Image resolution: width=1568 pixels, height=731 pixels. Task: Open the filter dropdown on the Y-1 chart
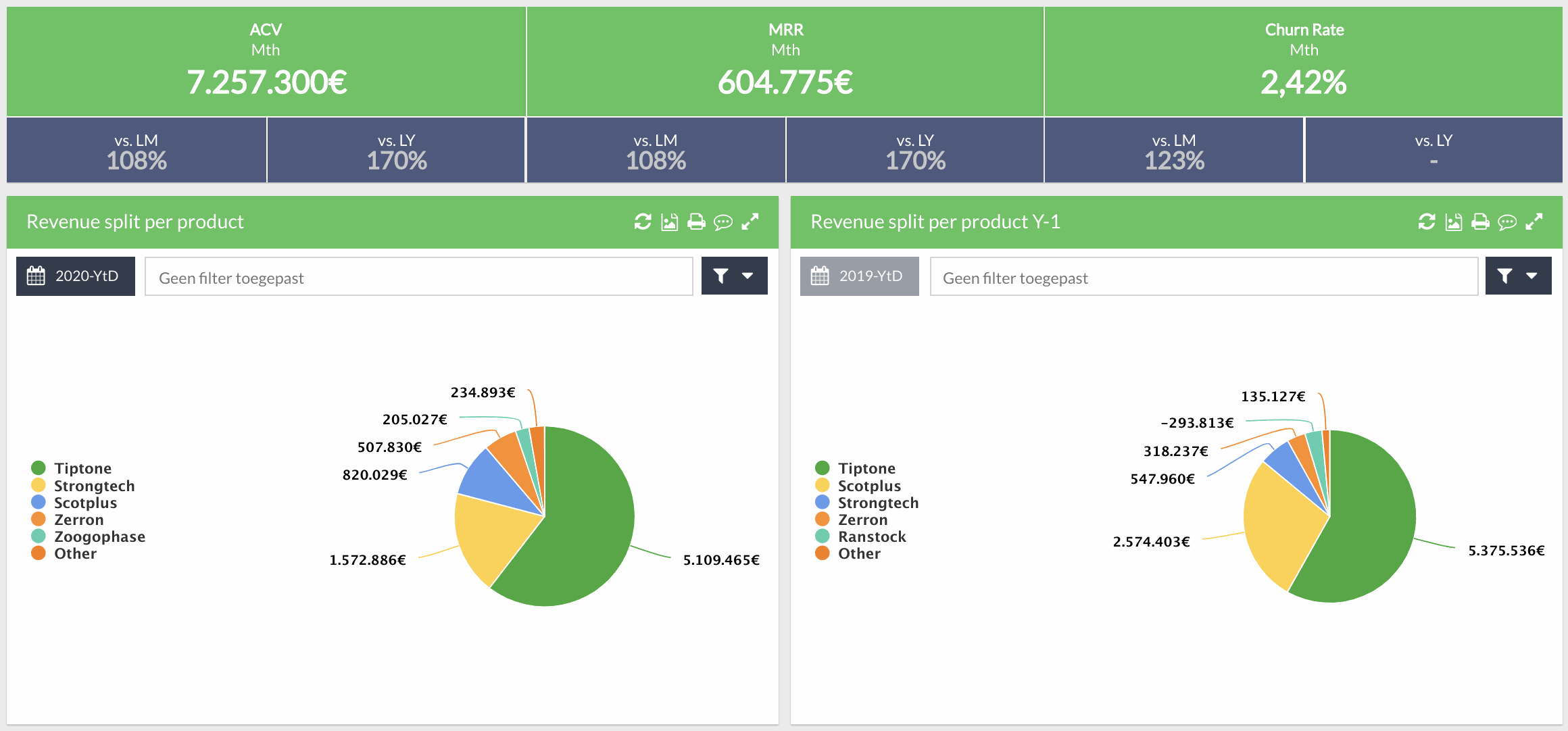pos(1518,276)
